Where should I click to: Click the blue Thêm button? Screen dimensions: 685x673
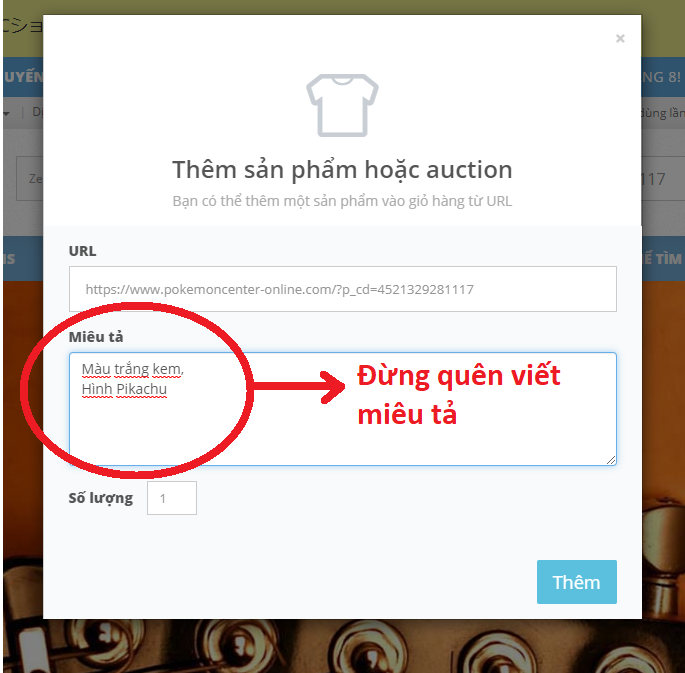pyautogui.click(x=577, y=582)
